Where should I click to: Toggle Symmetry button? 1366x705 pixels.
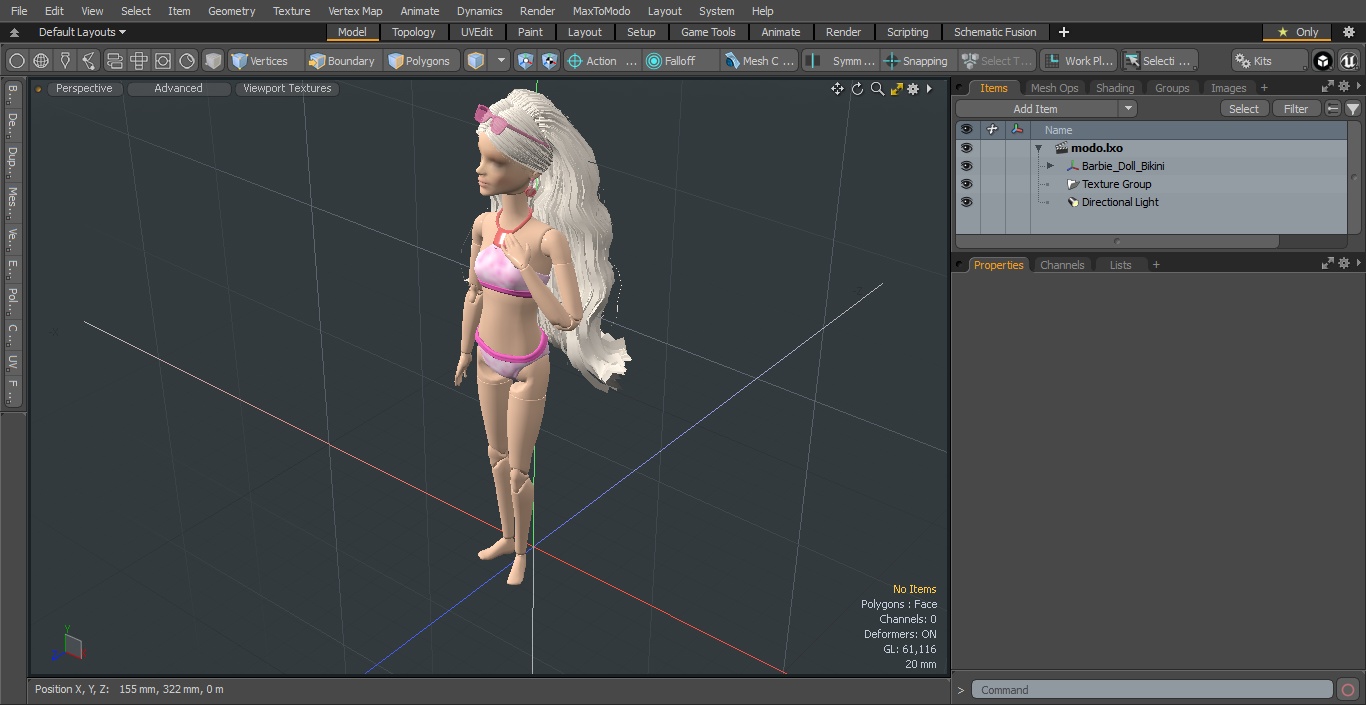click(842, 61)
